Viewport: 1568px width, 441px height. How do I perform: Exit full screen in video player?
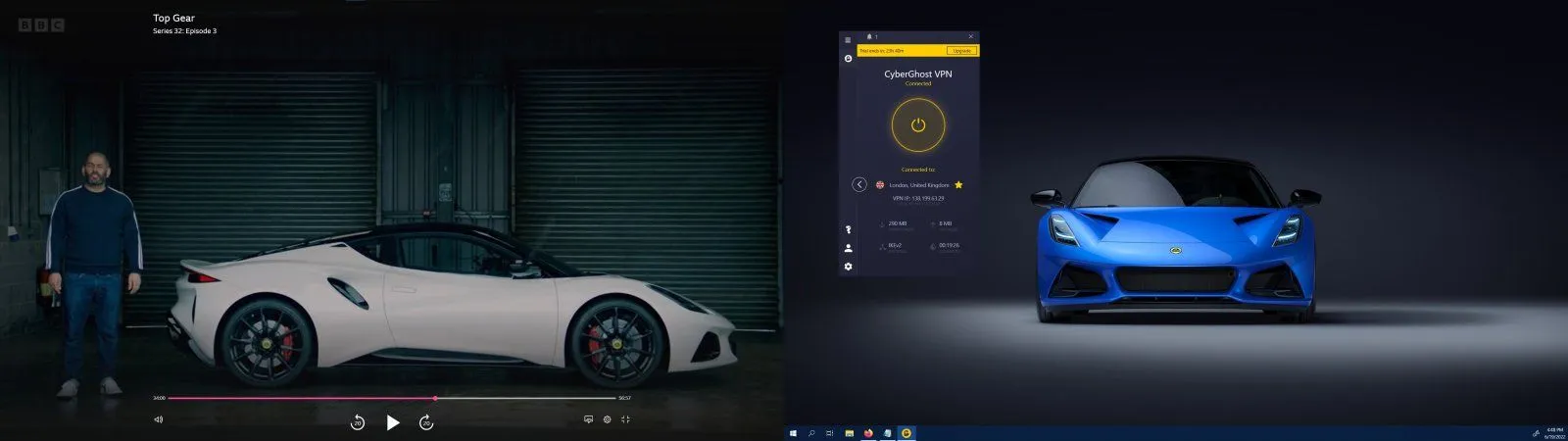(x=626, y=419)
